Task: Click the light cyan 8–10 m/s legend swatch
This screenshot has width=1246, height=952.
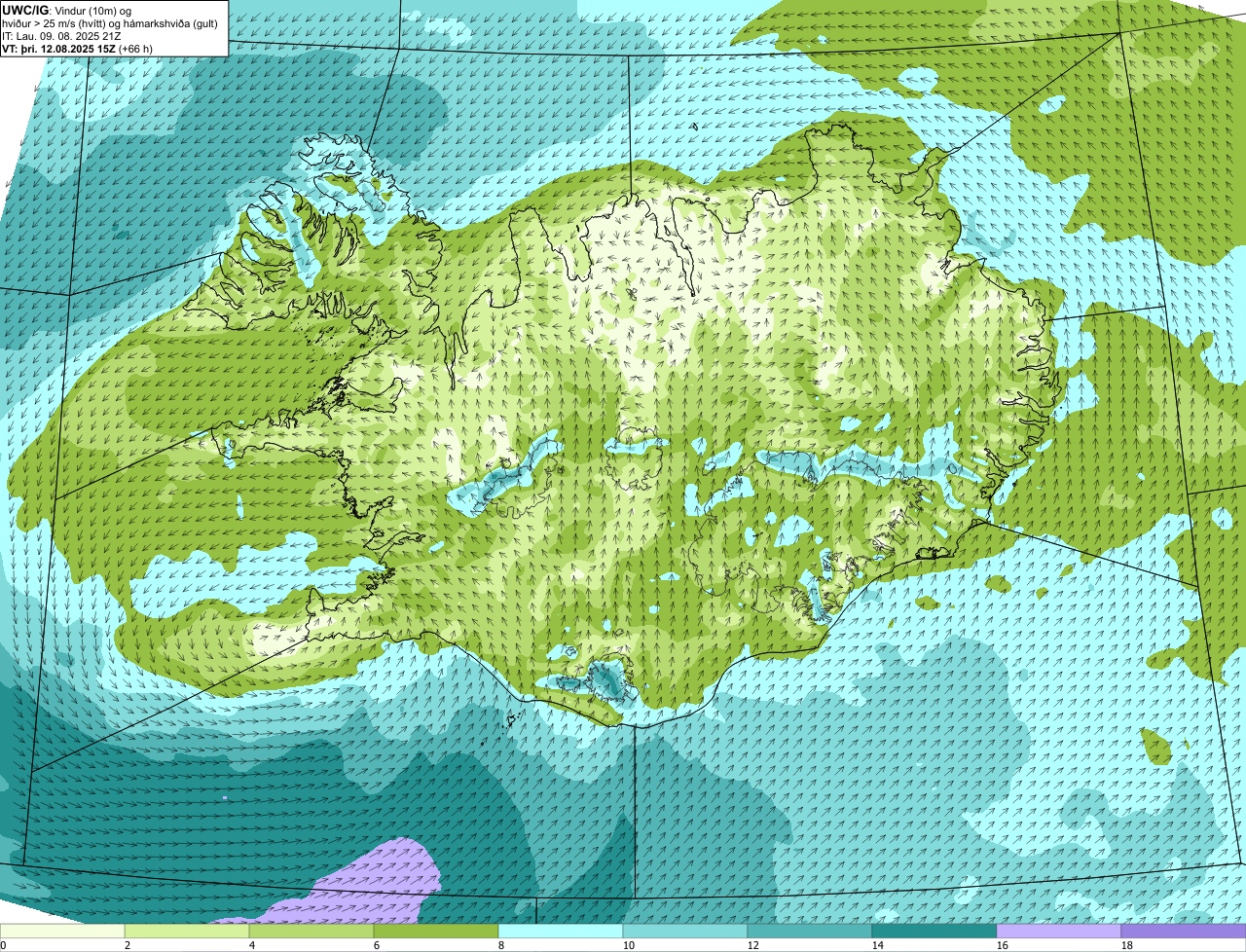Action: point(561,931)
